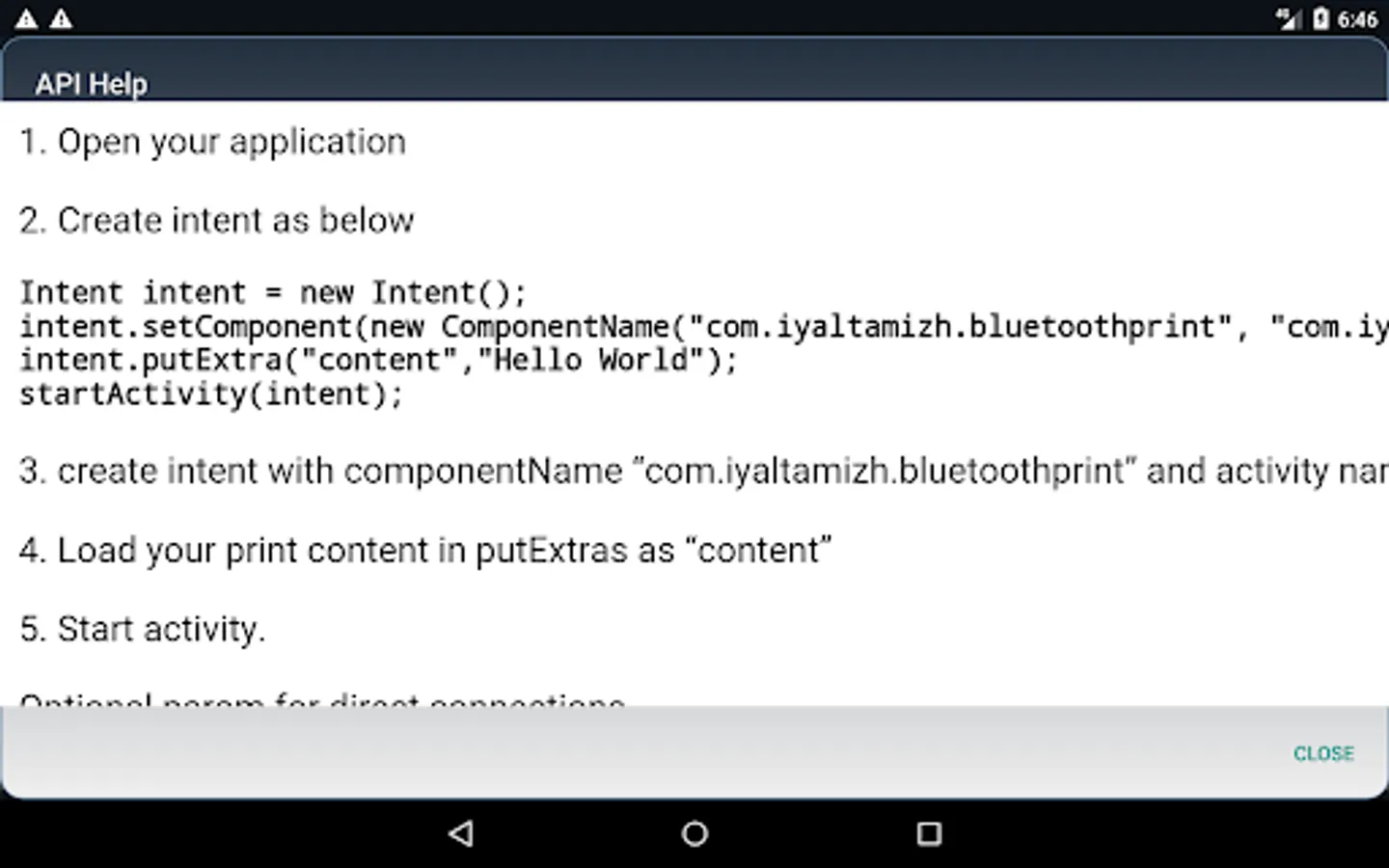The height and width of the screenshot is (868, 1389).
Task: Tap the first warning triangle in the status bar
Action: 27,18
